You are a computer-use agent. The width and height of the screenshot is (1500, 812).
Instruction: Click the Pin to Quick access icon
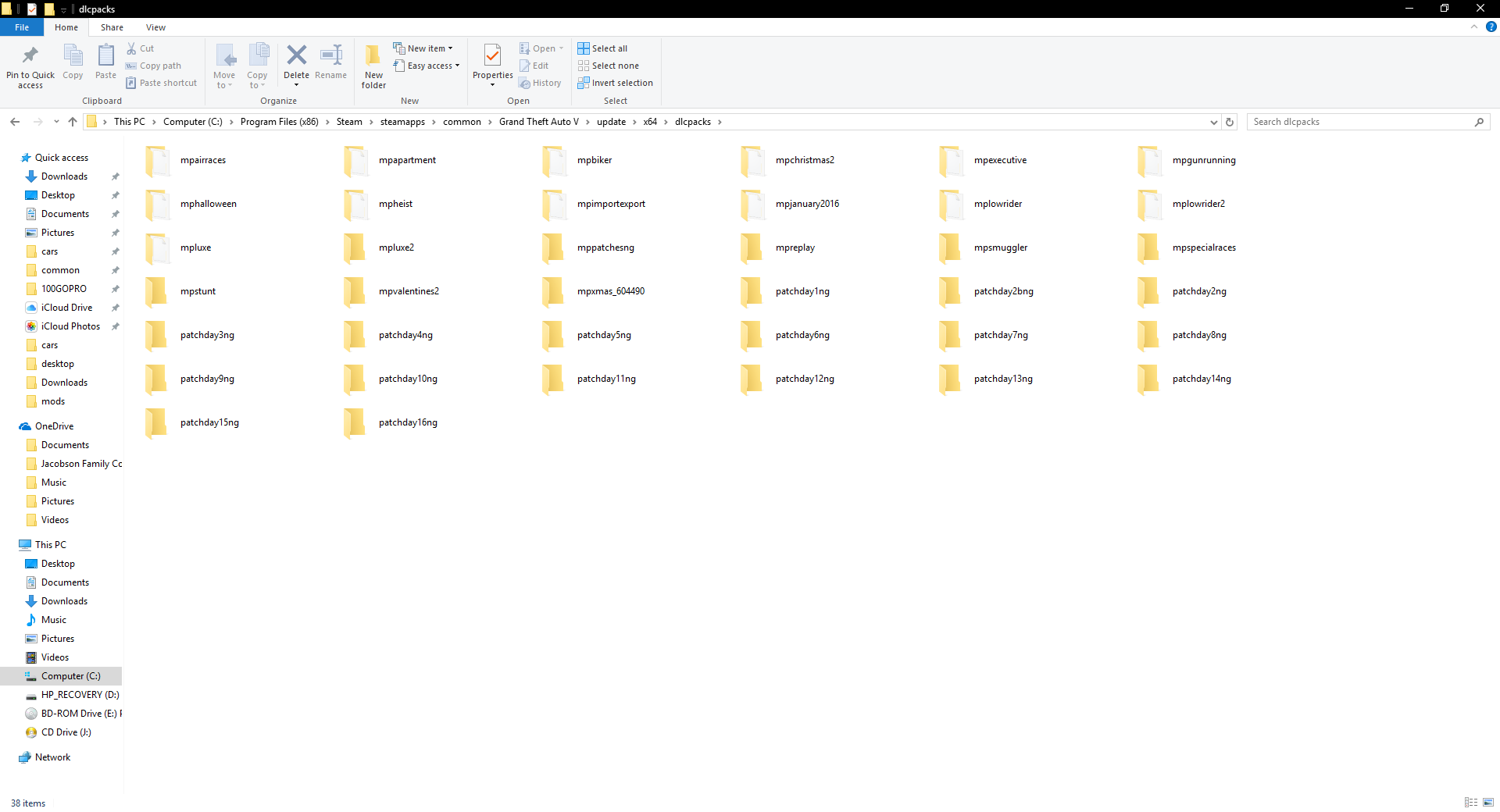pyautogui.click(x=30, y=55)
